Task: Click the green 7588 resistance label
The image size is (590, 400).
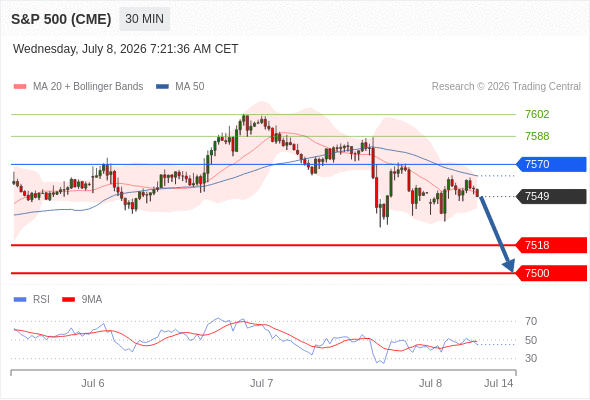Action: point(537,136)
